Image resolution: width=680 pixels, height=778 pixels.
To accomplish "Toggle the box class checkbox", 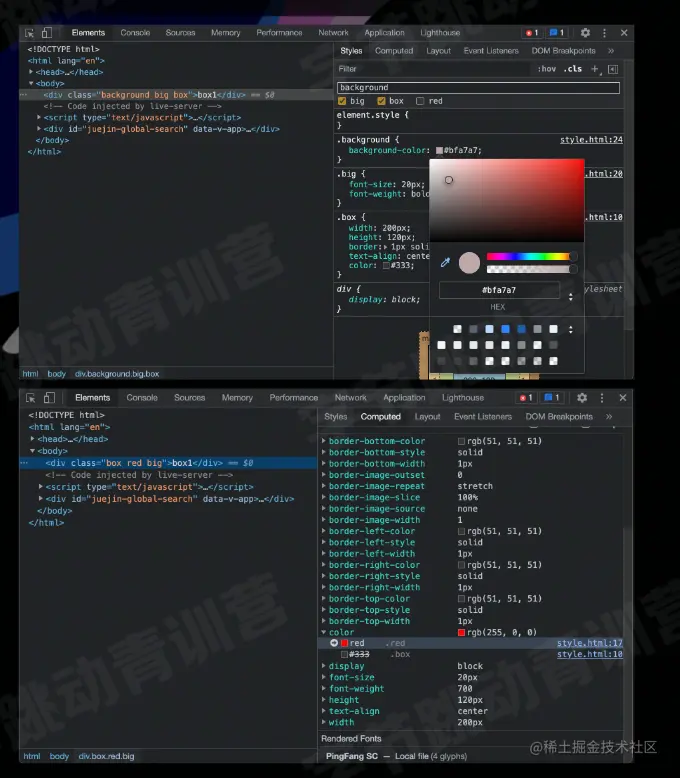I will click(x=381, y=101).
